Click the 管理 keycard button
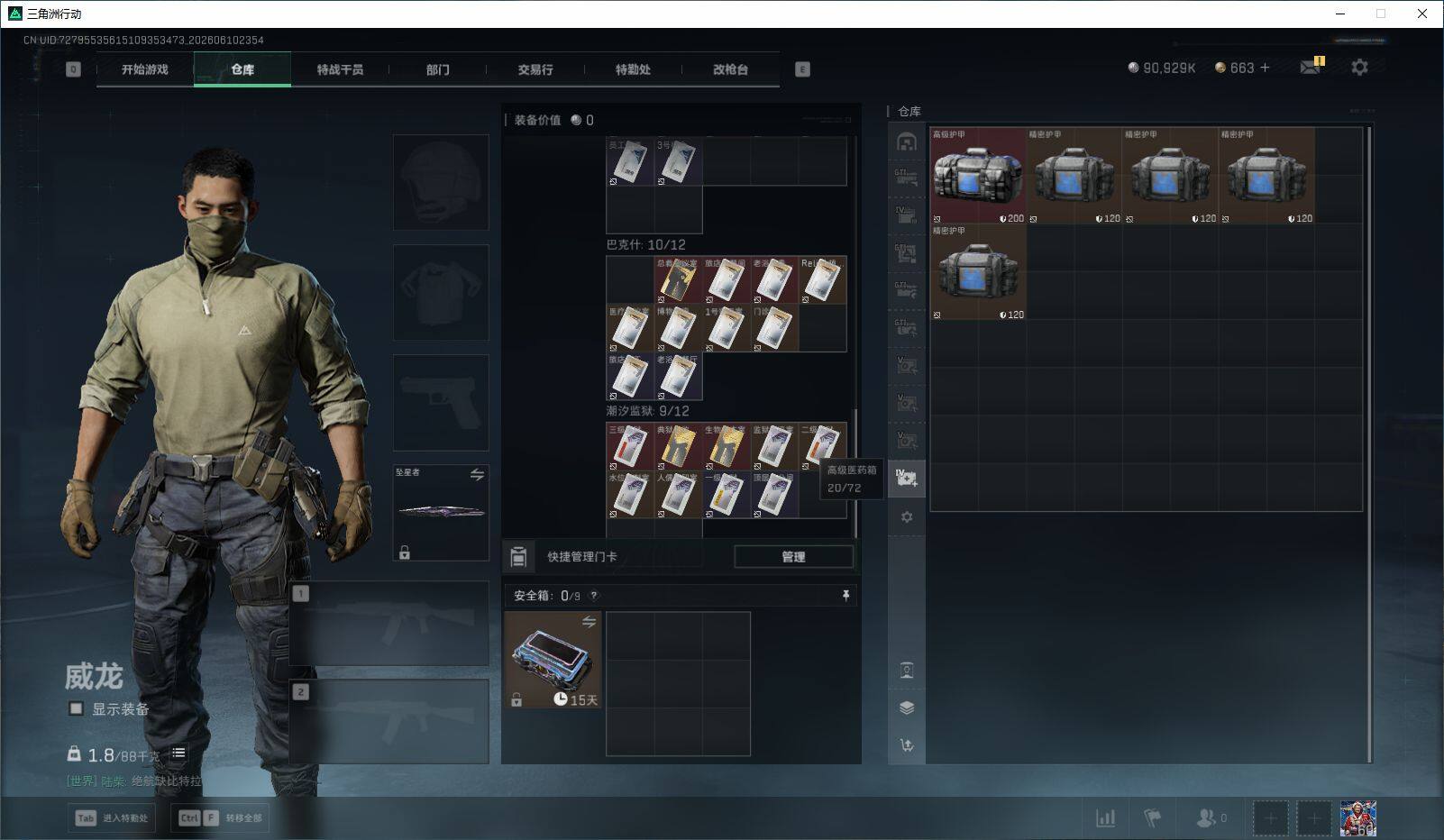 point(793,557)
